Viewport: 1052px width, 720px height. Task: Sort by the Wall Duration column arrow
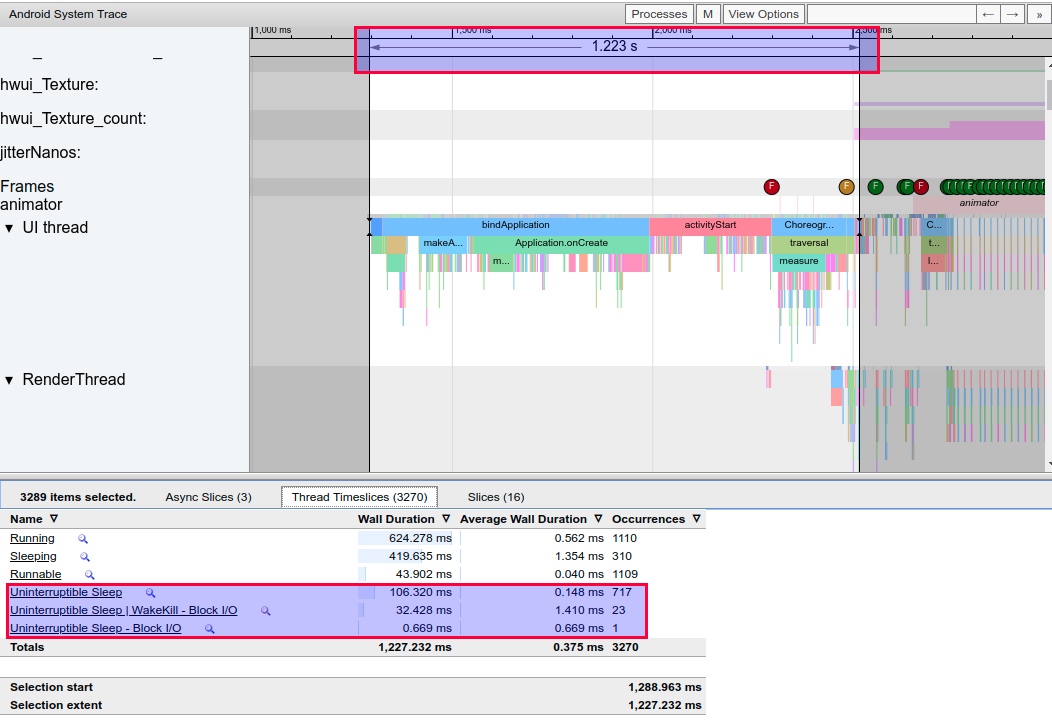coord(446,519)
